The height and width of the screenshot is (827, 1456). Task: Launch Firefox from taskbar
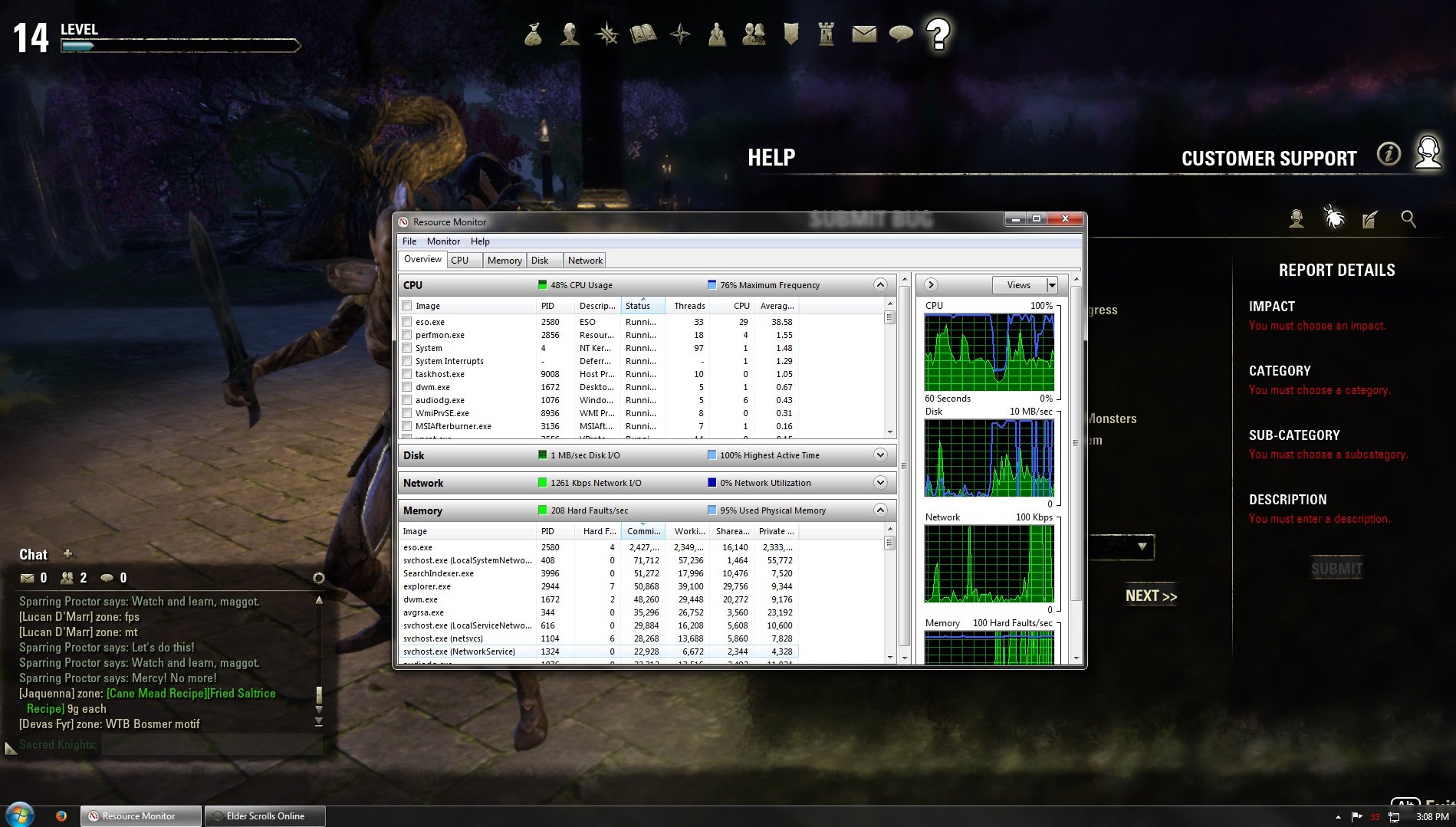pos(61,816)
